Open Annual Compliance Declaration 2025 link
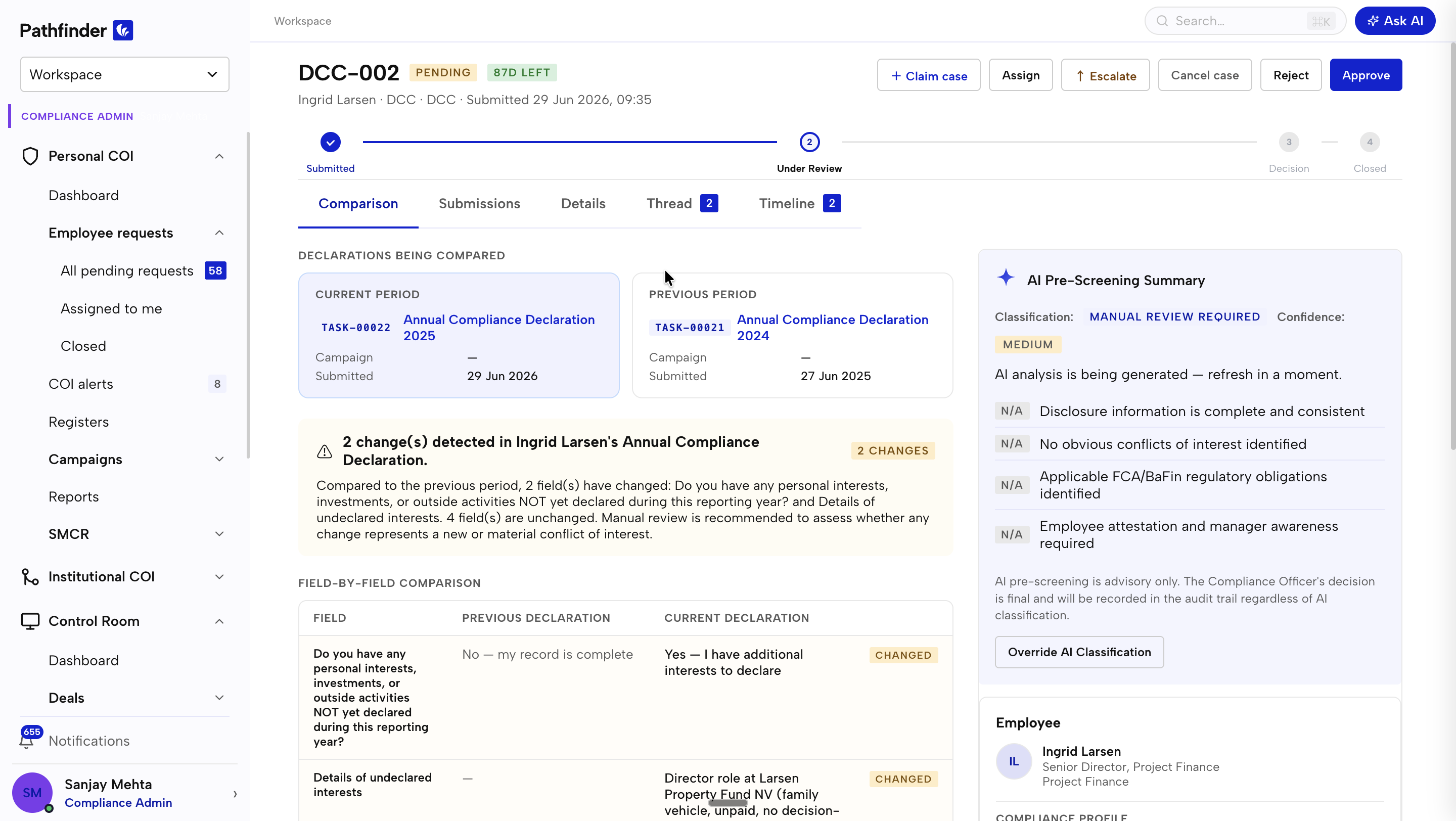Viewport: 1456px width, 821px height. (499, 328)
